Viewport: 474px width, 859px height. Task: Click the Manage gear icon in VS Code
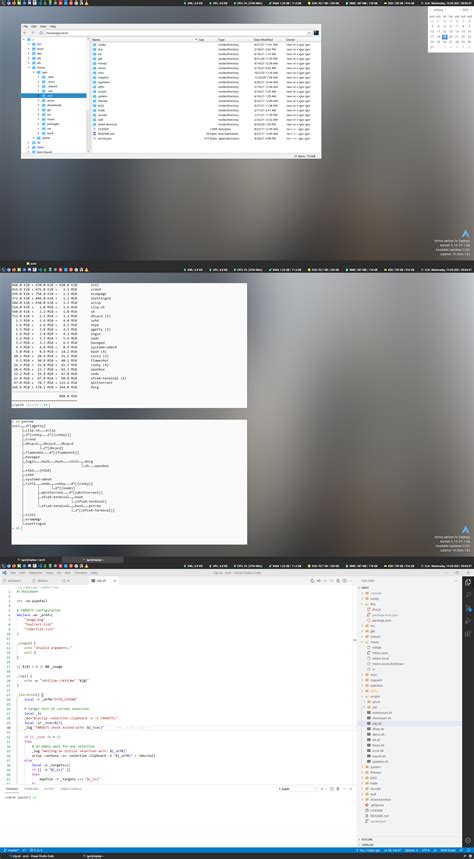coord(467,840)
